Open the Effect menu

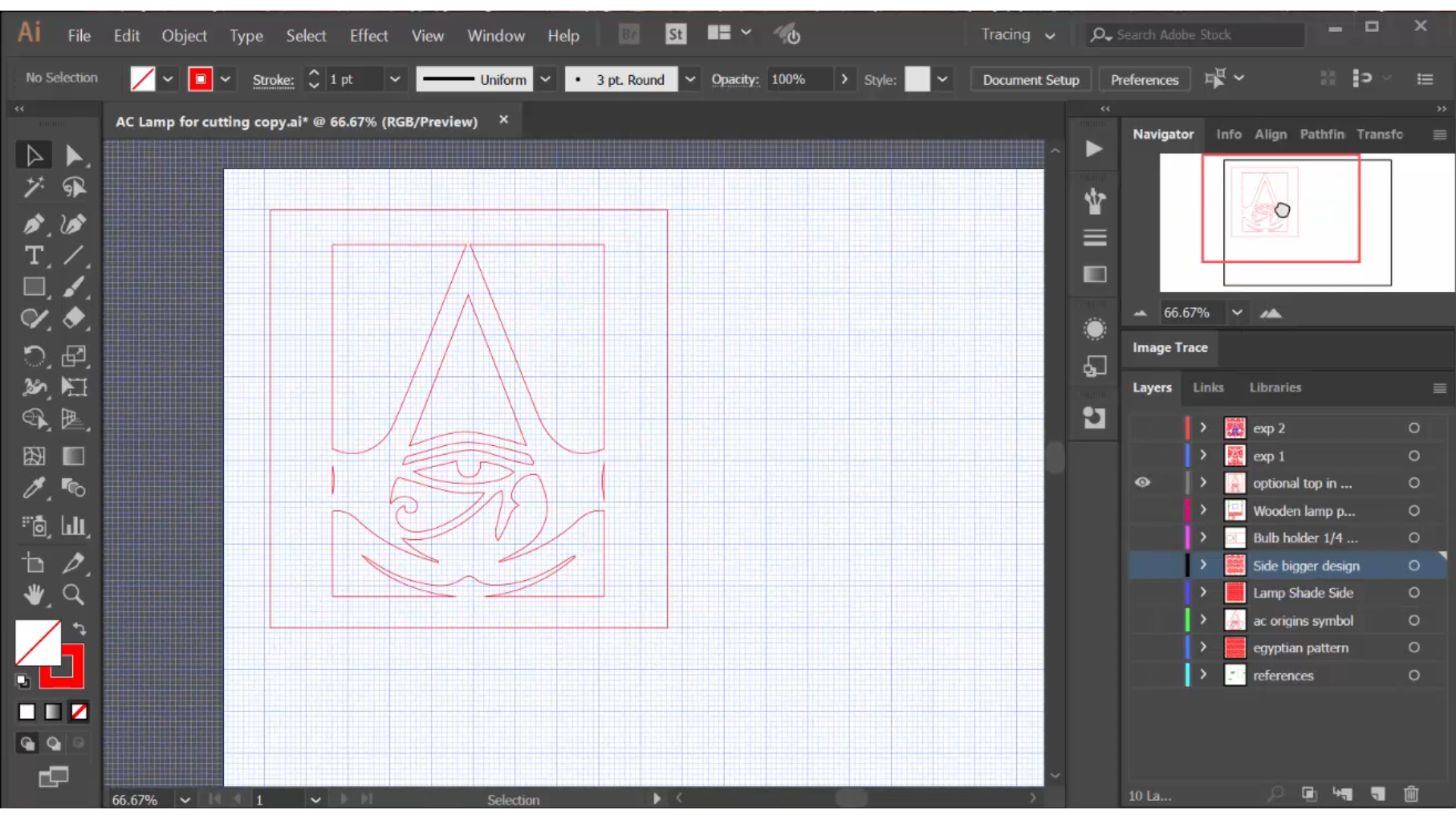[x=369, y=36]
